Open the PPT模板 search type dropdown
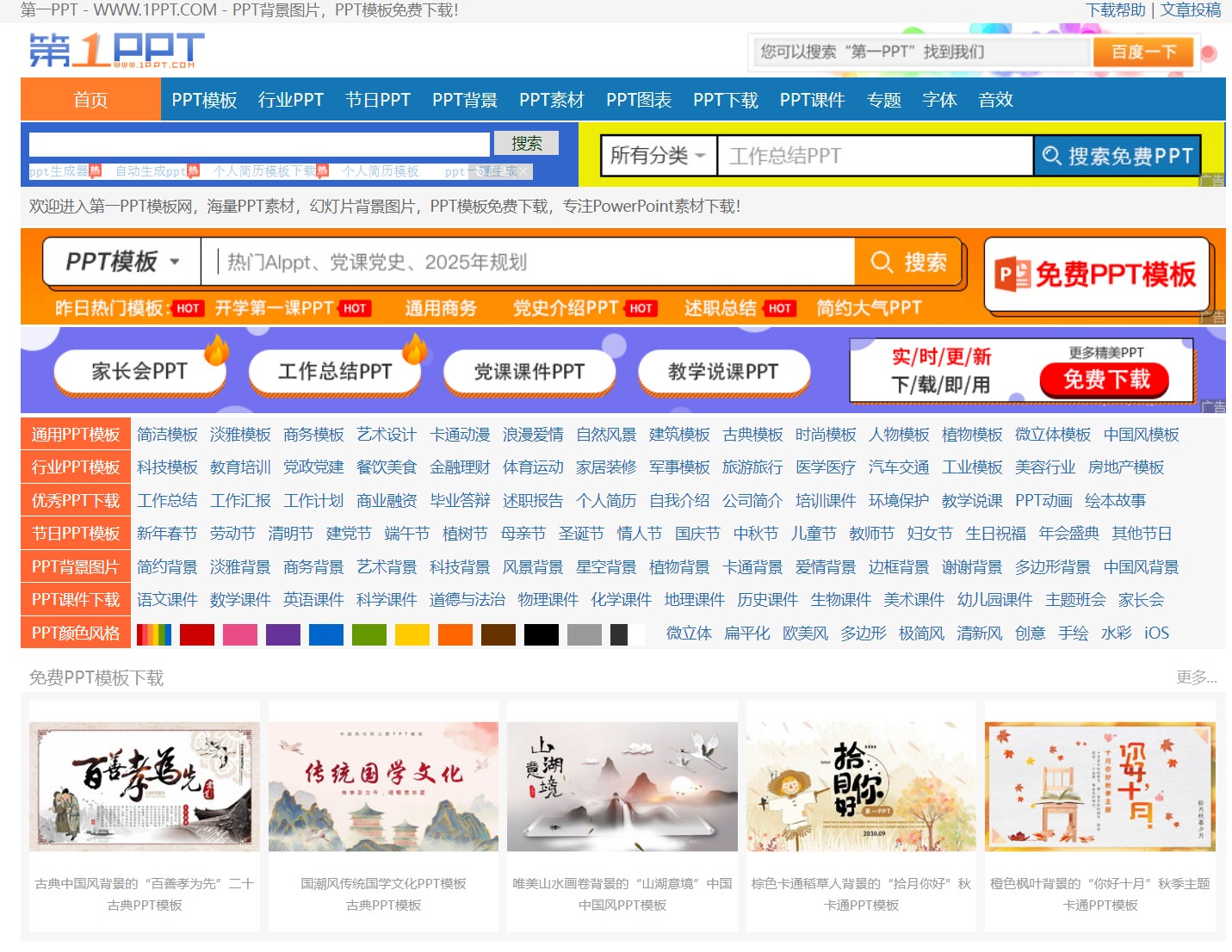 [122, 262]
